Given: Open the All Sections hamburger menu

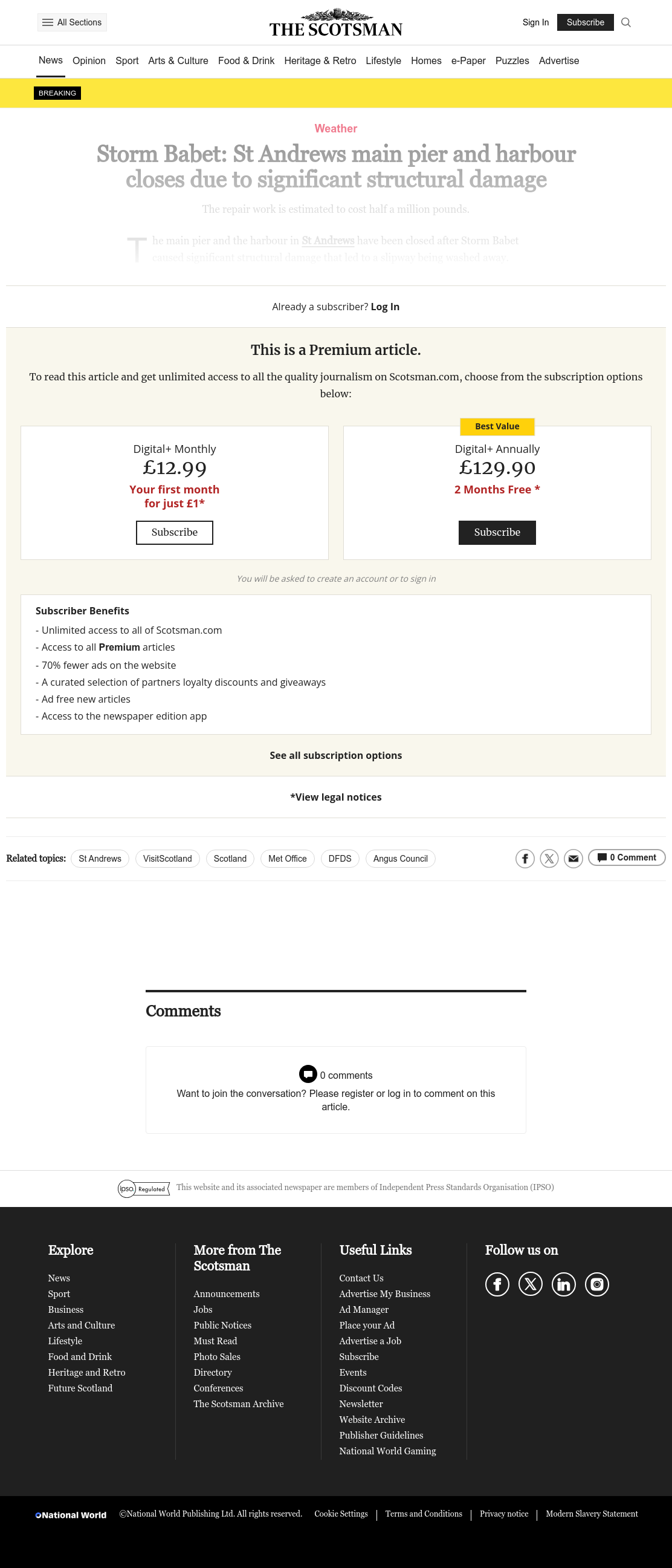Looking at the screenshot, I should click(72, 22).
